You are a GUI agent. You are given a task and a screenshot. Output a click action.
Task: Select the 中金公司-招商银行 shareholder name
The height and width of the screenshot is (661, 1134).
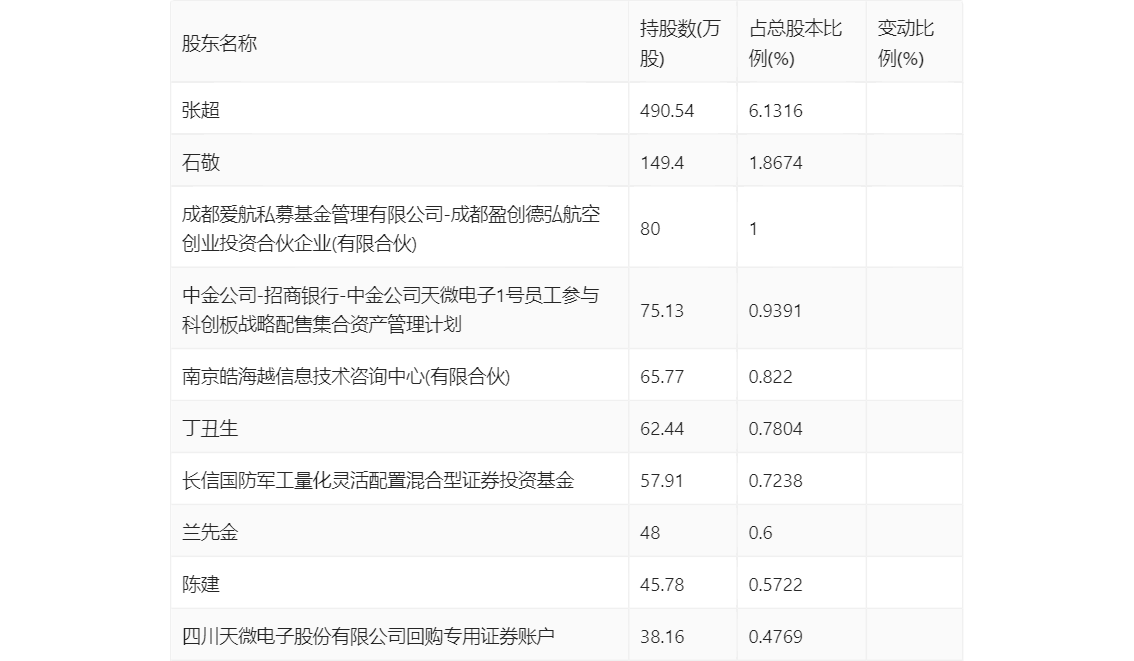pos(391,310)
